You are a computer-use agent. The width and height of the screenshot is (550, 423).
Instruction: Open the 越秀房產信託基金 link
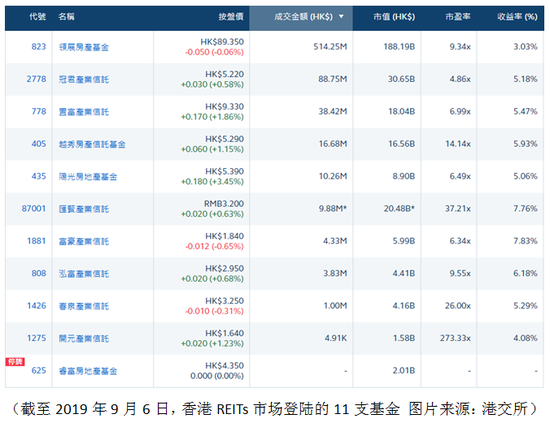click(92, 144)
